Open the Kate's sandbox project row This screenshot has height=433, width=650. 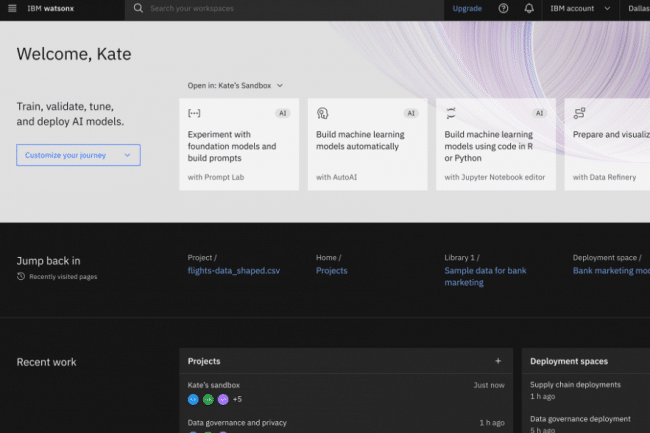pyautogui.click(x=214, y=385)
